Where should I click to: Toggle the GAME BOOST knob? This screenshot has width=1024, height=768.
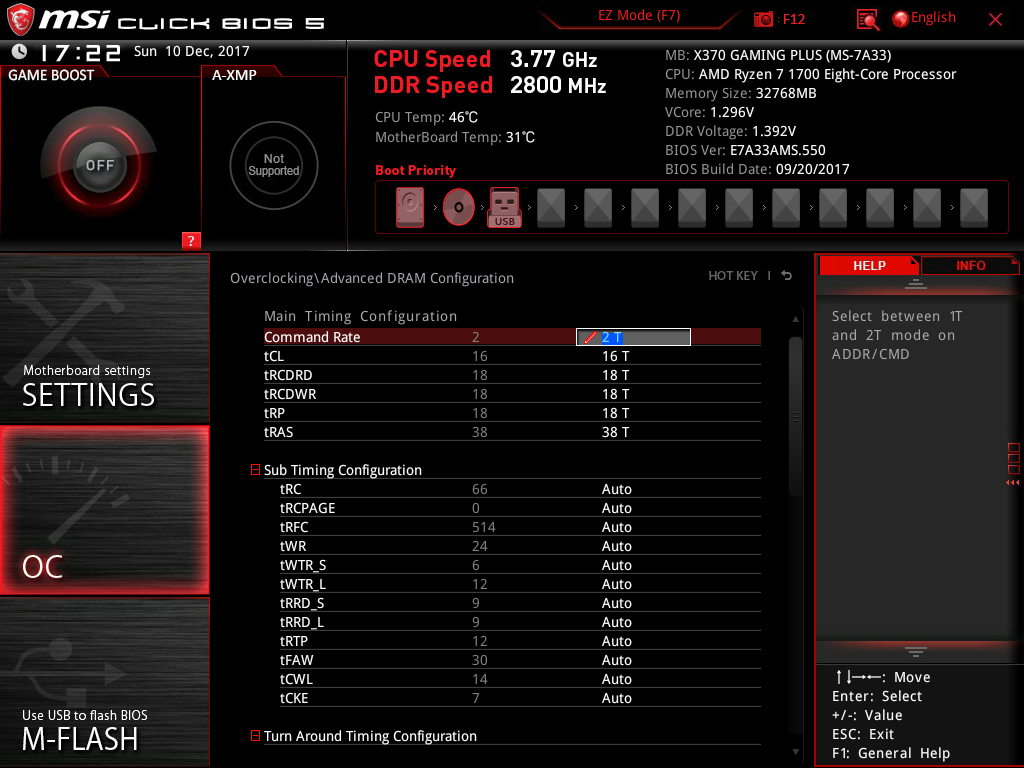pos(99,165)
